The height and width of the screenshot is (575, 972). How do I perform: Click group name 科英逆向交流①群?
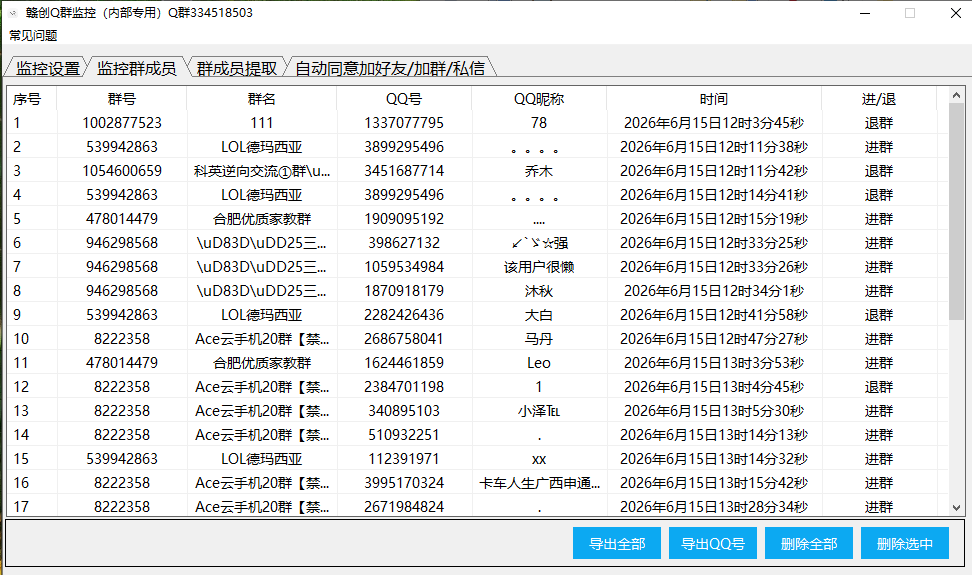[262, 171]
